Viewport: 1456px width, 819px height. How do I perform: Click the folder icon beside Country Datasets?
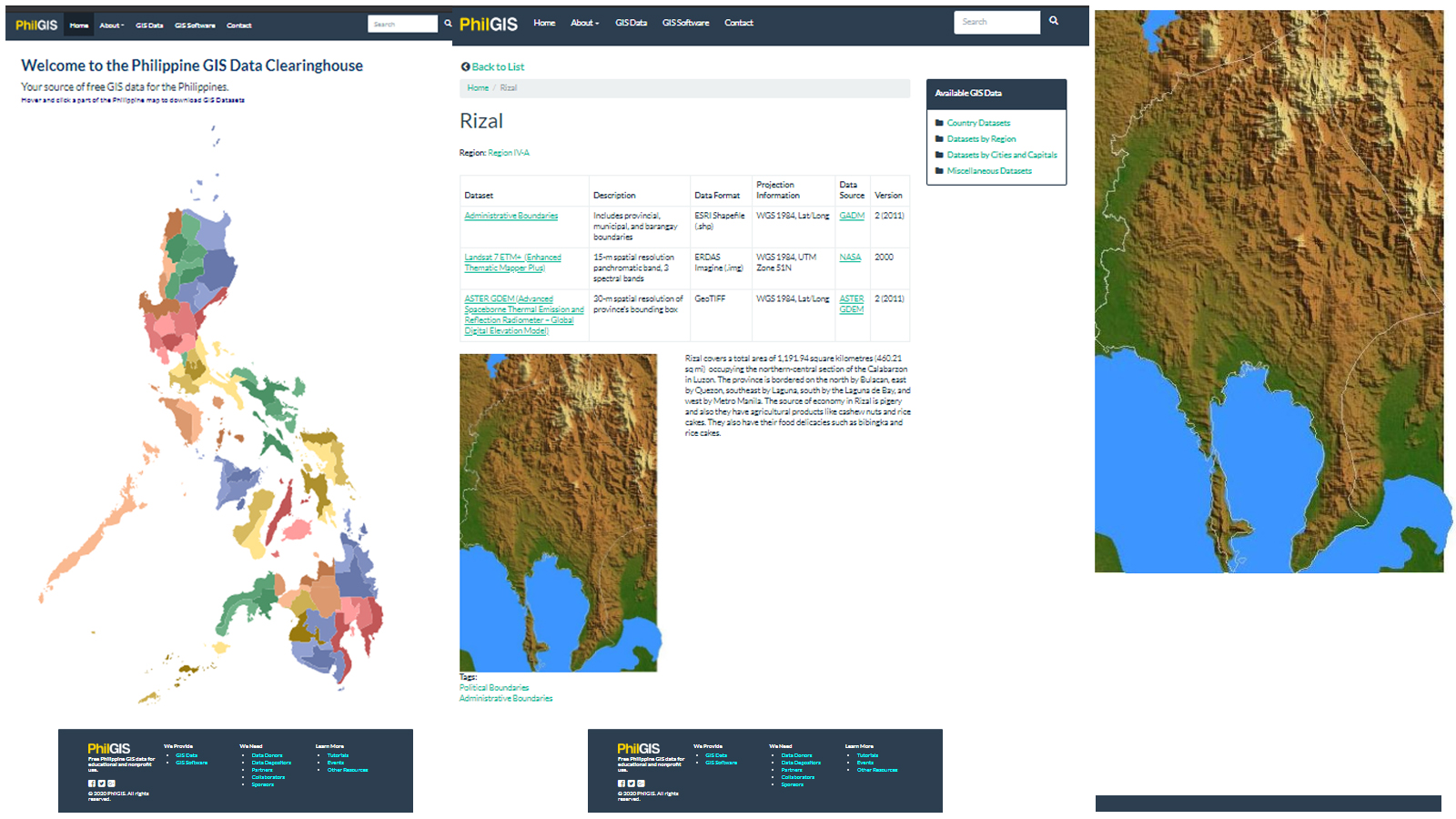tap(939, 123)
